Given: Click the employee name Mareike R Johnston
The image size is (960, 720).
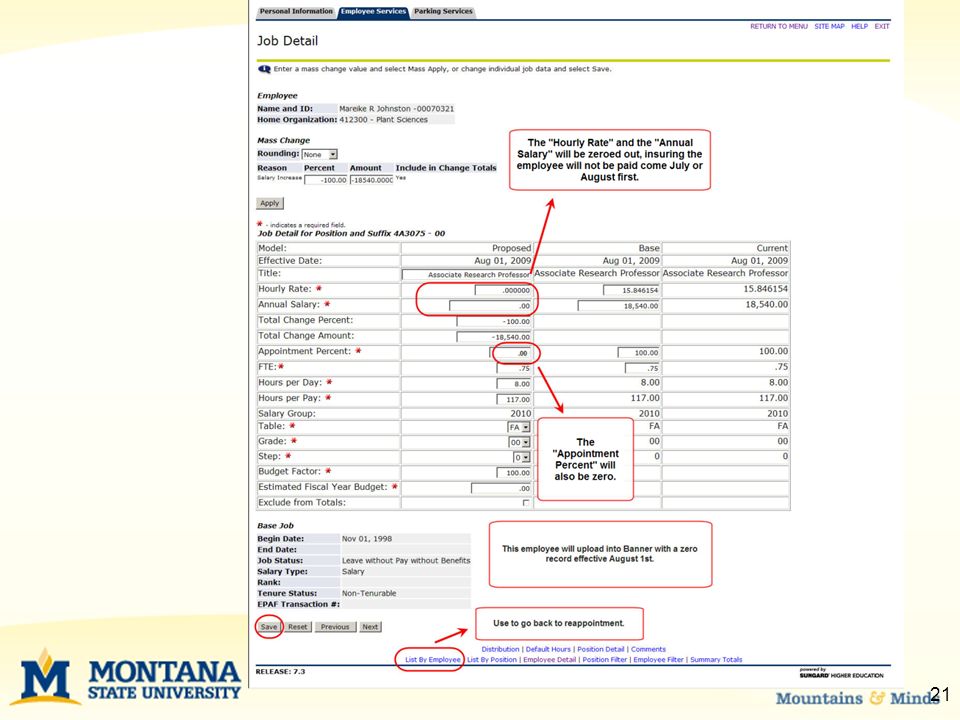Looking at the screenshot, I should click(375, 108).
